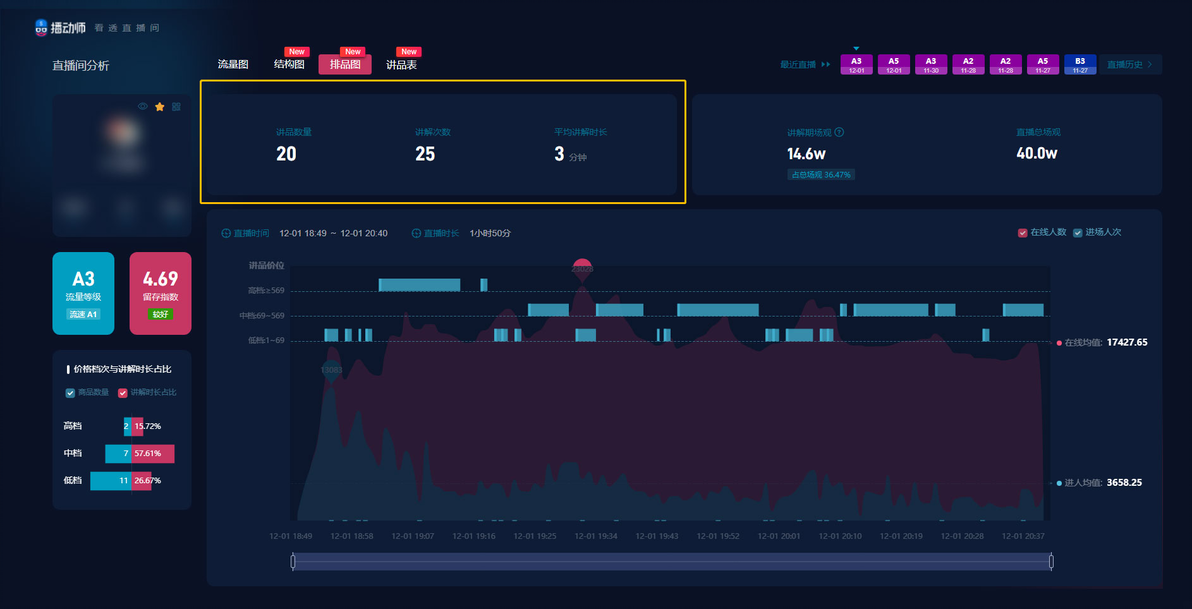This screenshot has height=609, width=1192.
Task: Click the 播动师 logo icon
Action: click(x=42, y=27)
